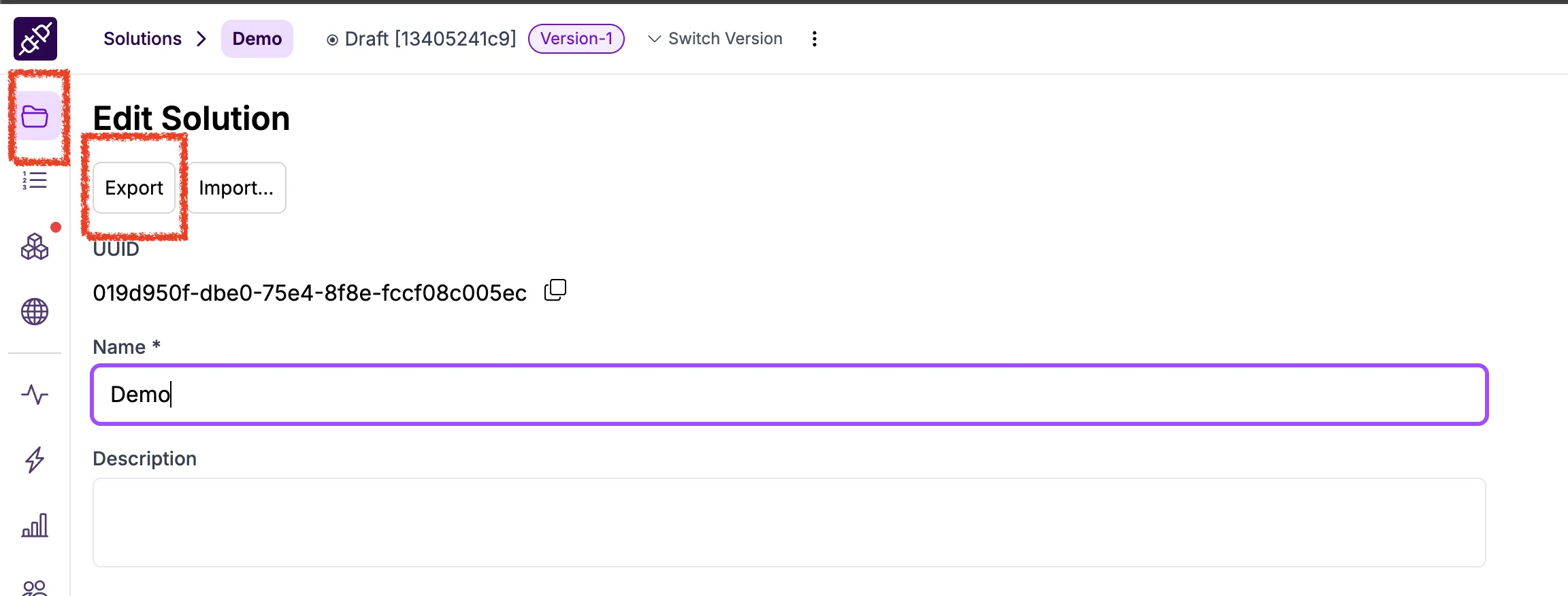
Task: Copy the UUID to clipboard
Action: click(x=555, y=290)
